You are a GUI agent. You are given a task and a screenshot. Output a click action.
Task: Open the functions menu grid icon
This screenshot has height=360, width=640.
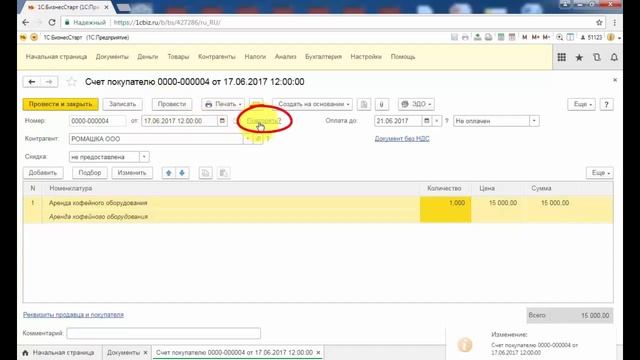click(x=562, y=58)
